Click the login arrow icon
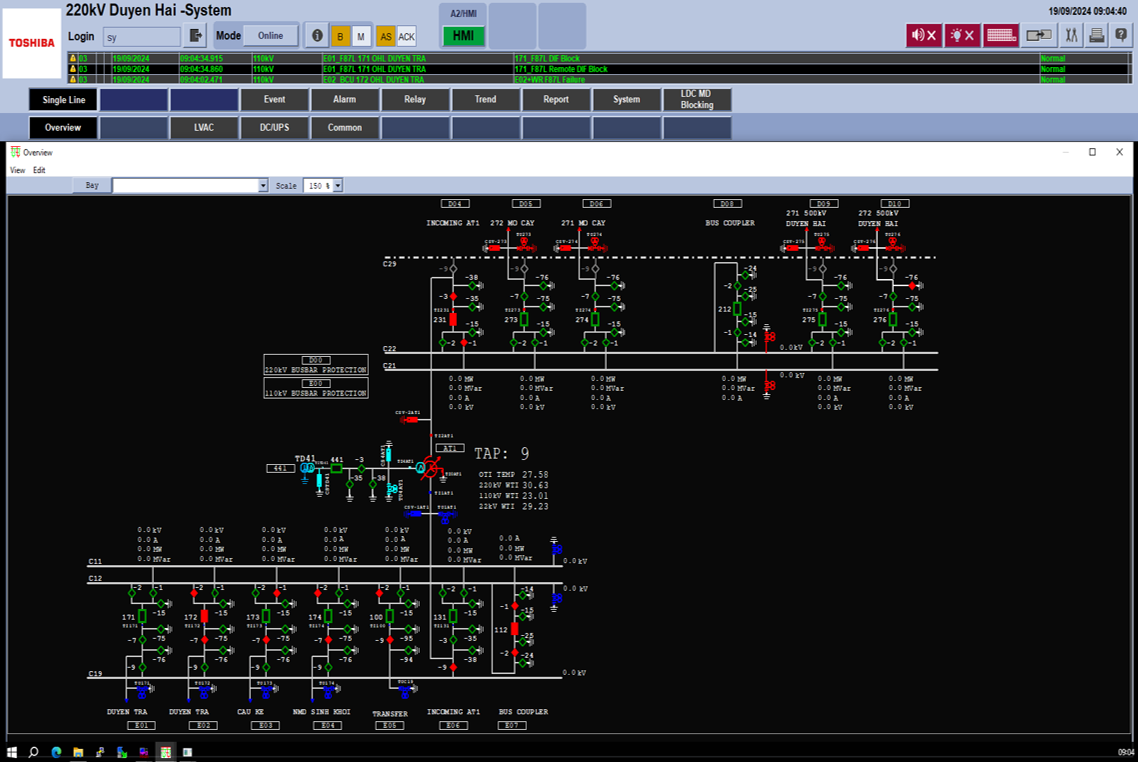 pos(196,36)
